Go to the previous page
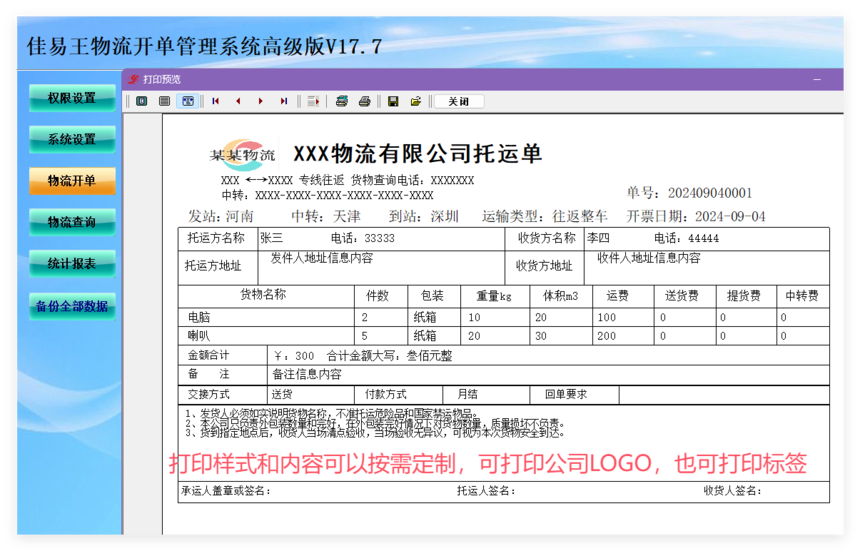The width and height of the screenshot is (860, 551). point(238,101)
